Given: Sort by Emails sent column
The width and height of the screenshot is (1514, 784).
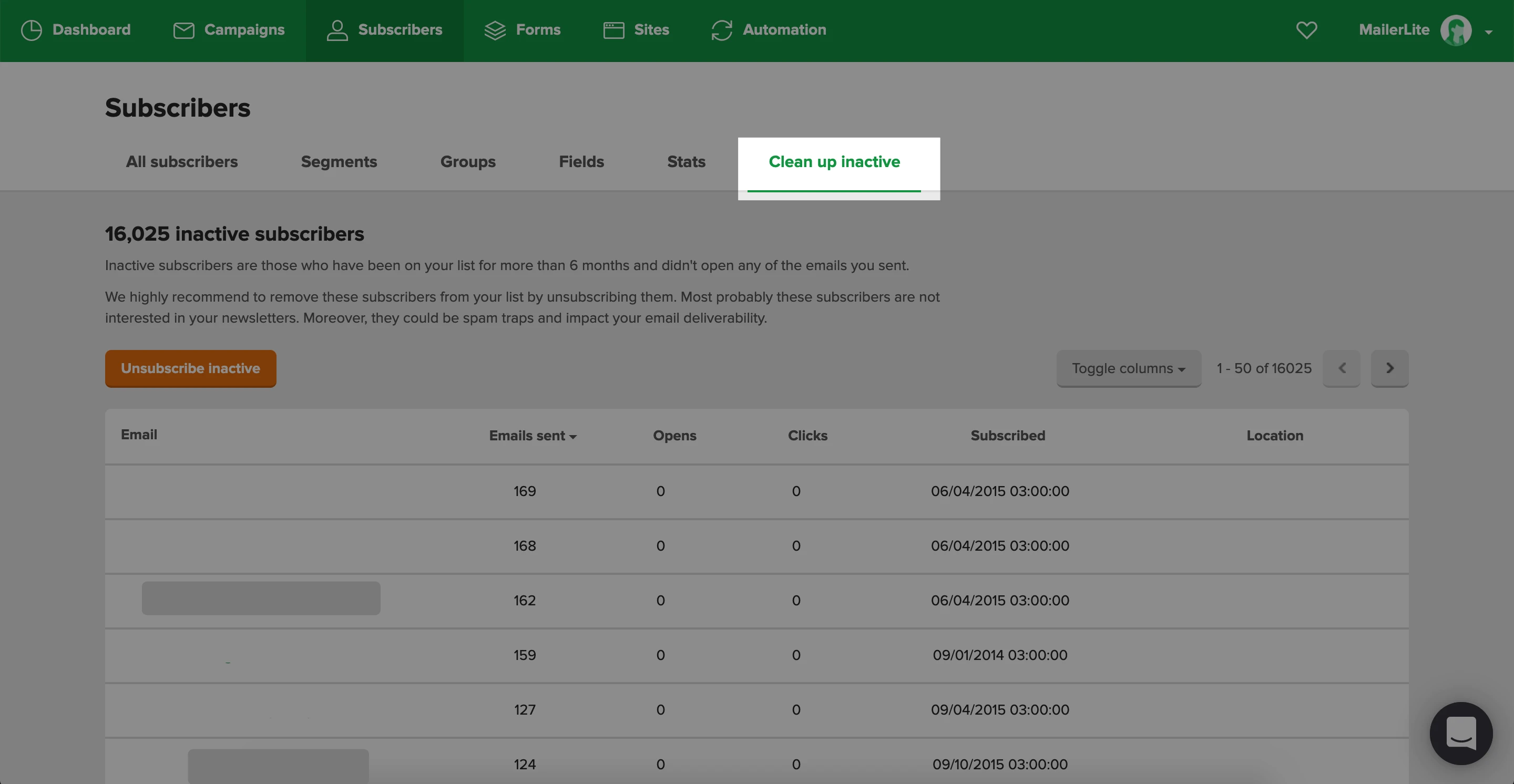Looking at the screenshot, I should click(532, 436).
